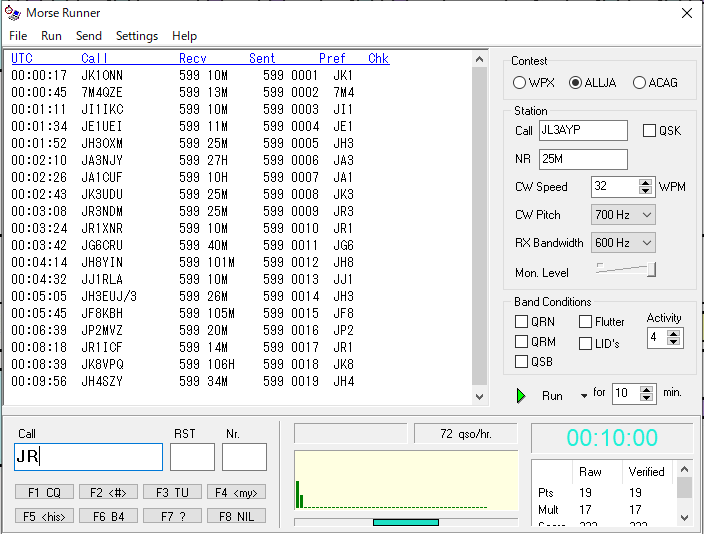Click the Call column header in log
Viewport: 704px width, 534px height.
coord(94,58)
